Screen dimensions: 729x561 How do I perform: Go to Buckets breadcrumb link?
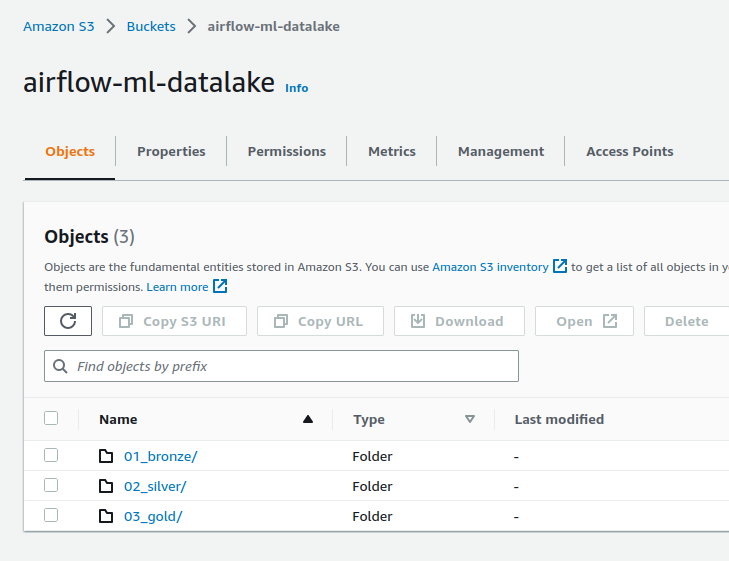[151, 26]
